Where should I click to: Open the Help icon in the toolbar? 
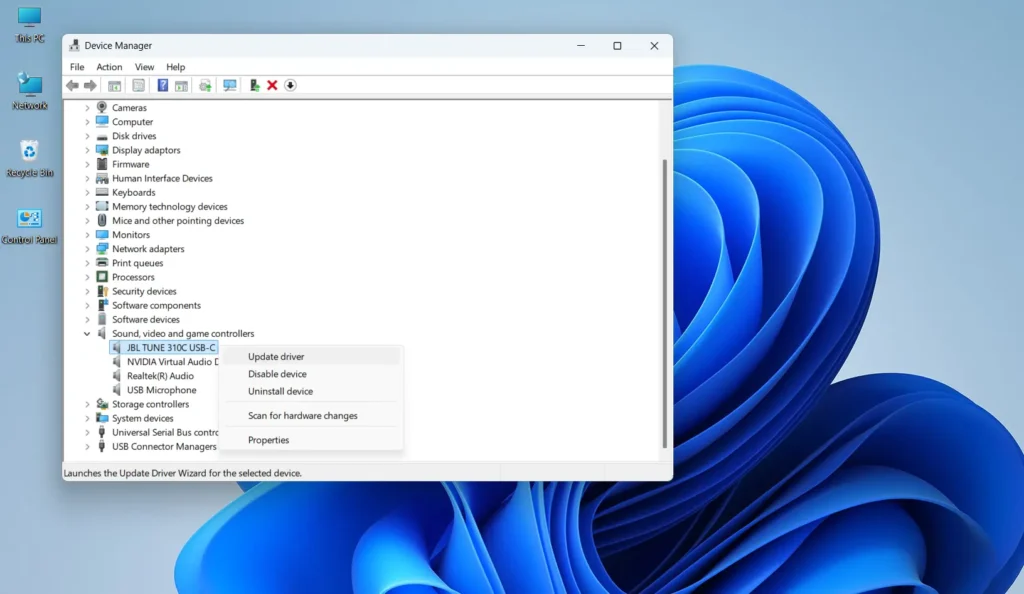(x=164, y=85)
